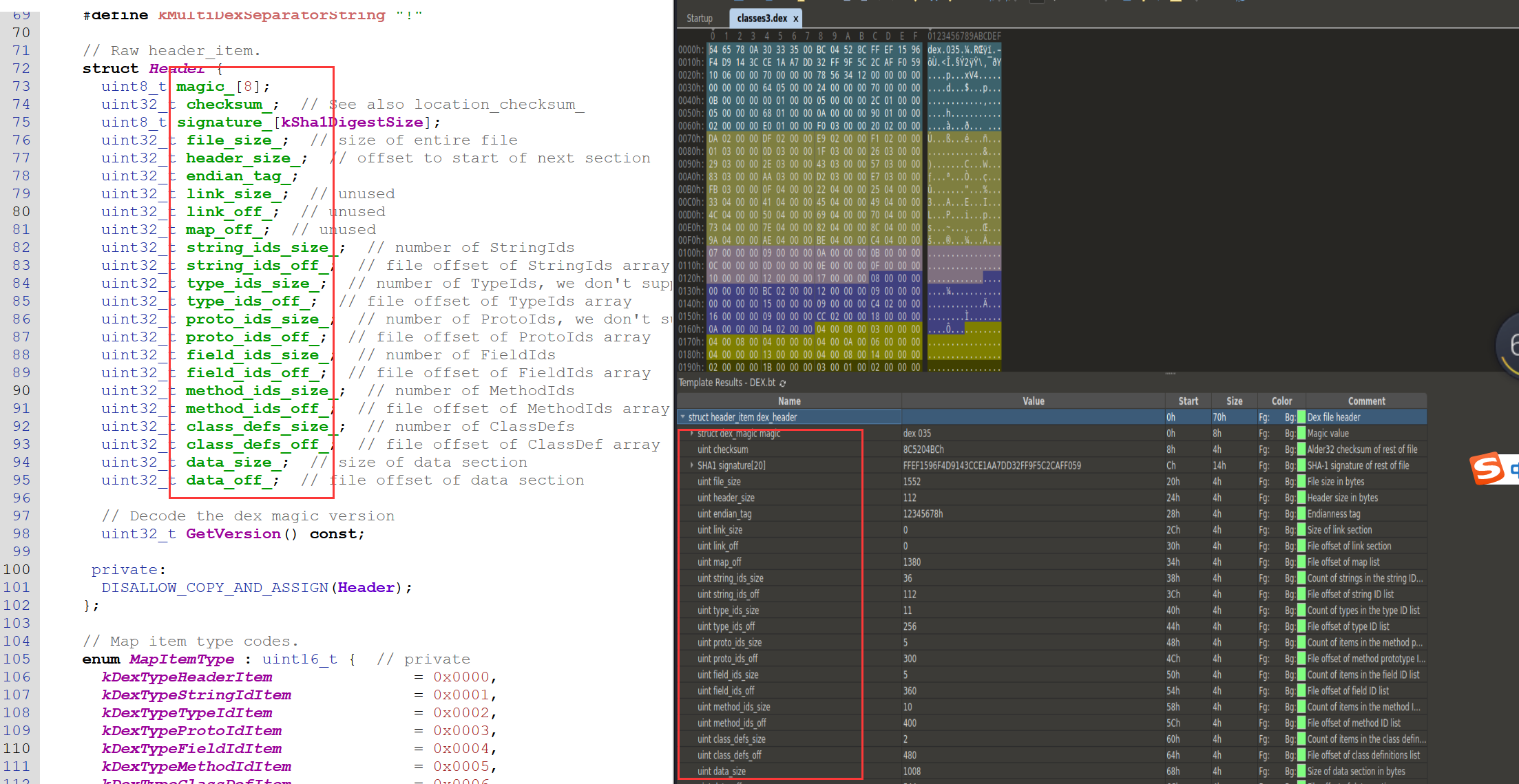Viewport: 1519px width, 784px height.
Task: Click the Start column header
Action: tap(1188, 401)
